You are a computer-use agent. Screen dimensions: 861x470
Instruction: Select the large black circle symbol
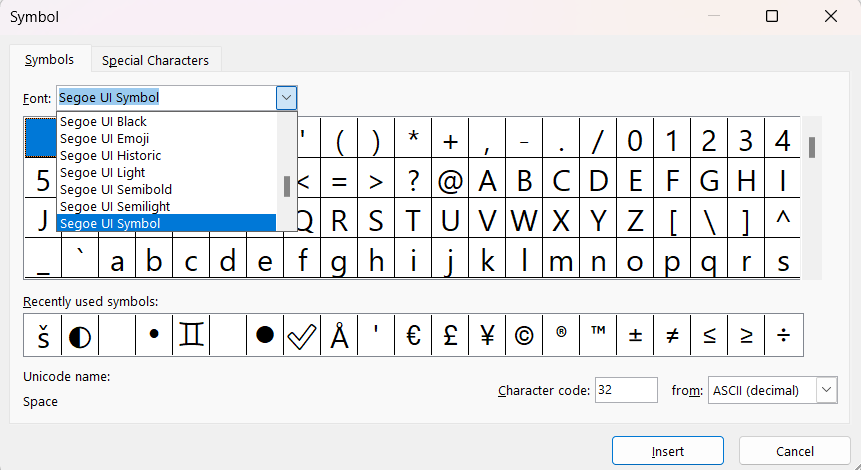coord(265,335)
